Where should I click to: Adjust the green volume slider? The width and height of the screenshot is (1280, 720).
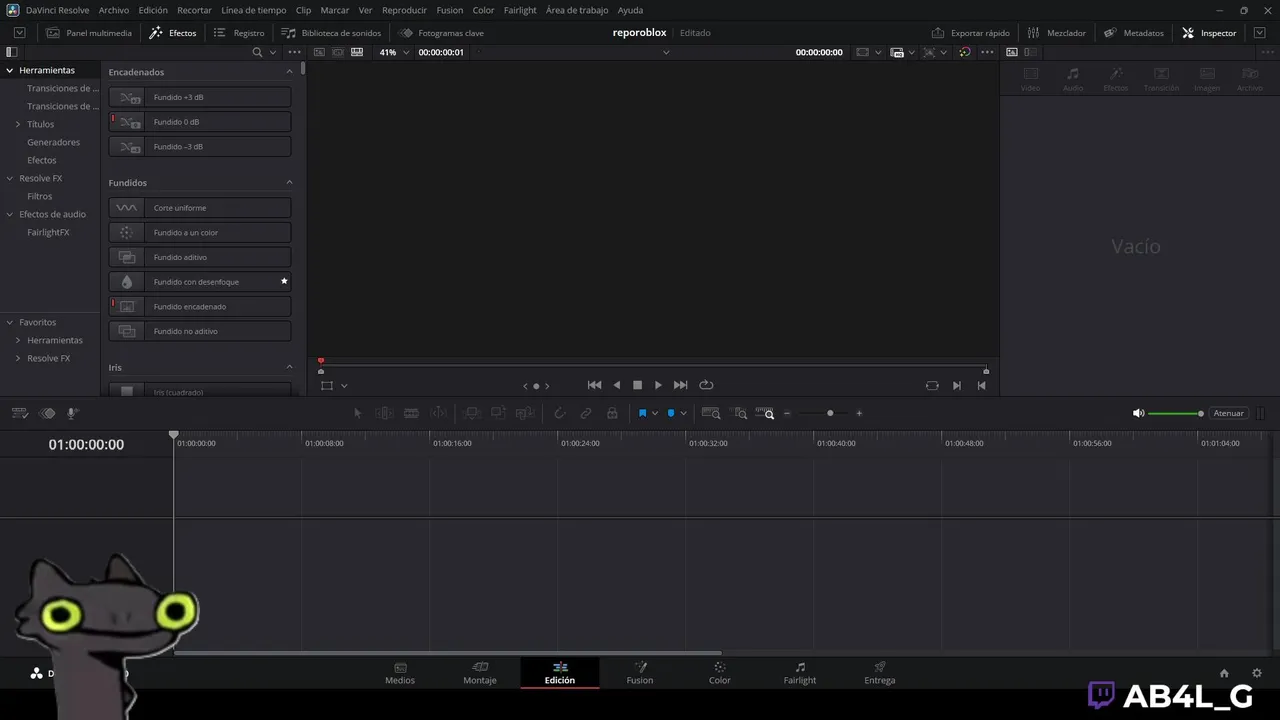point(1176,413)
